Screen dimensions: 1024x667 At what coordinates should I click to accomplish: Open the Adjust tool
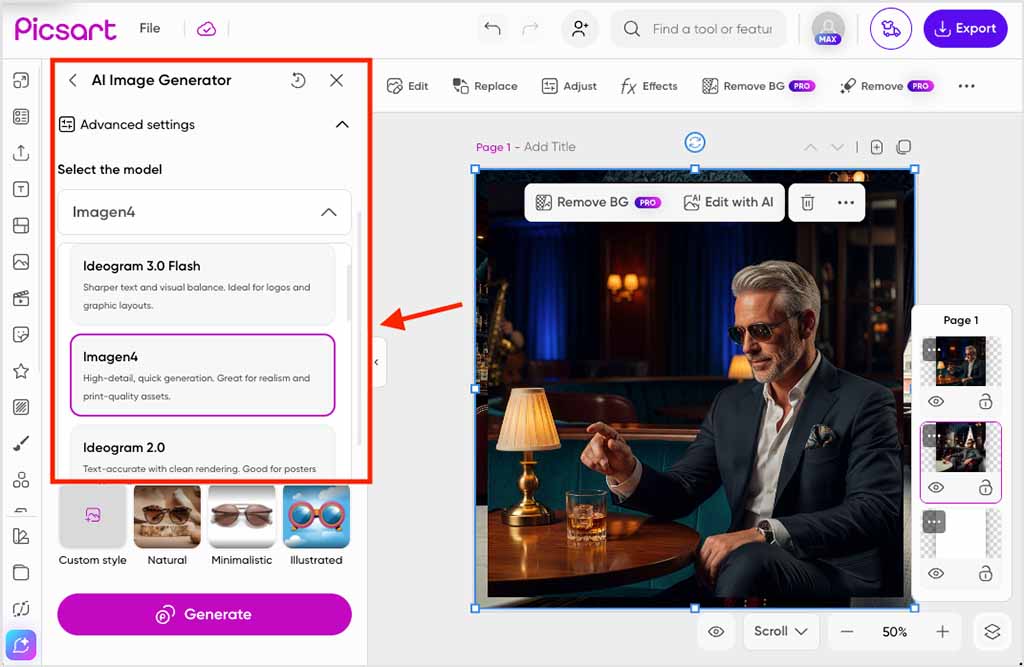pyautogui.click(x=569, y=86)
